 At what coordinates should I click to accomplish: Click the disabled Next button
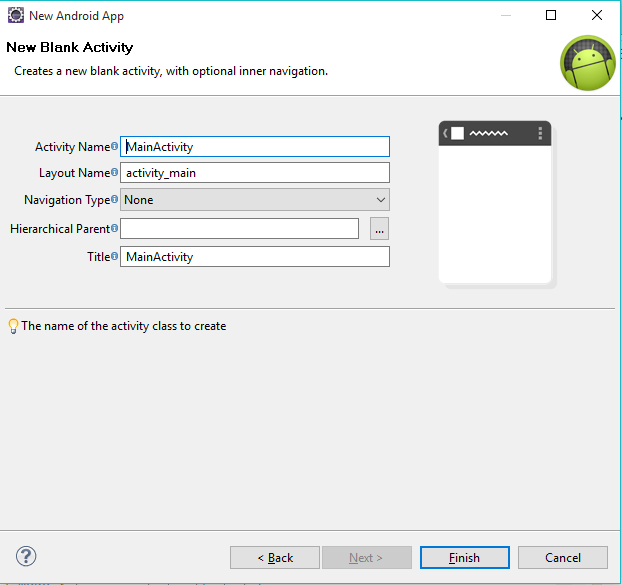(x=367, y=558)
